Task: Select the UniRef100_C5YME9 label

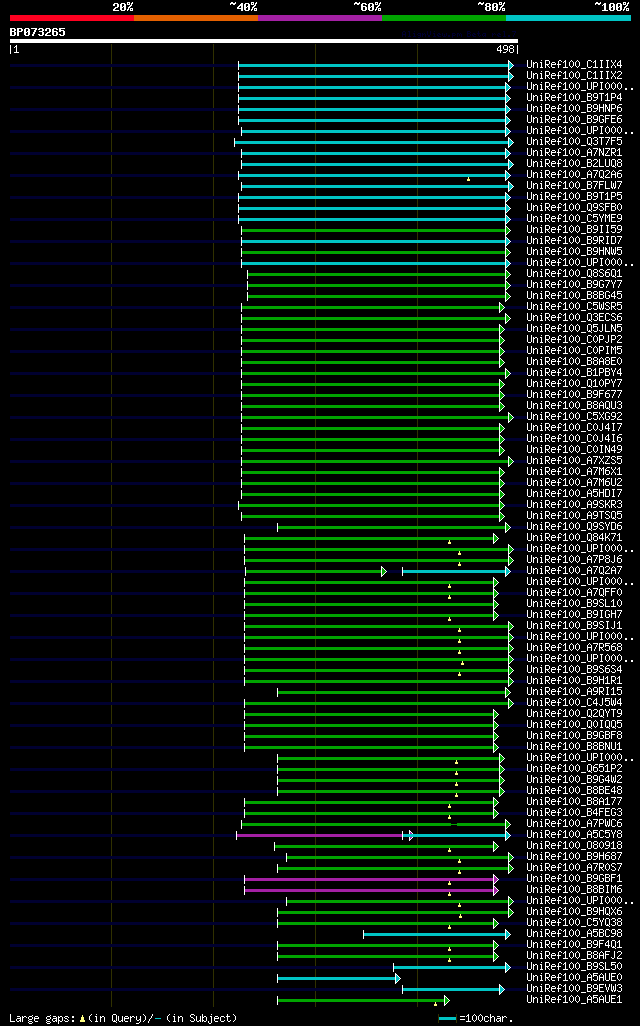Action: click(575, 219)
